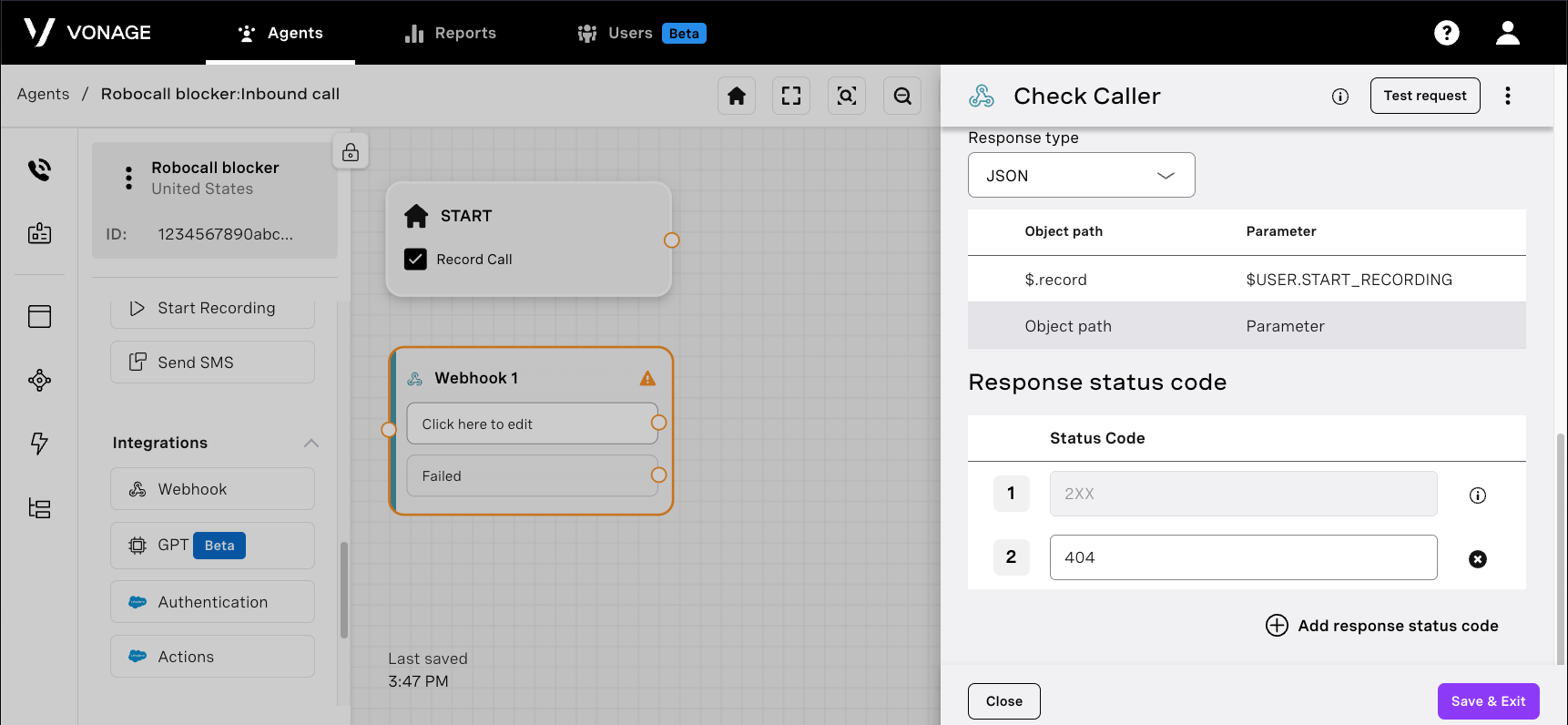Click Webhook 1 input connector circle

click(x=389, y=430)
